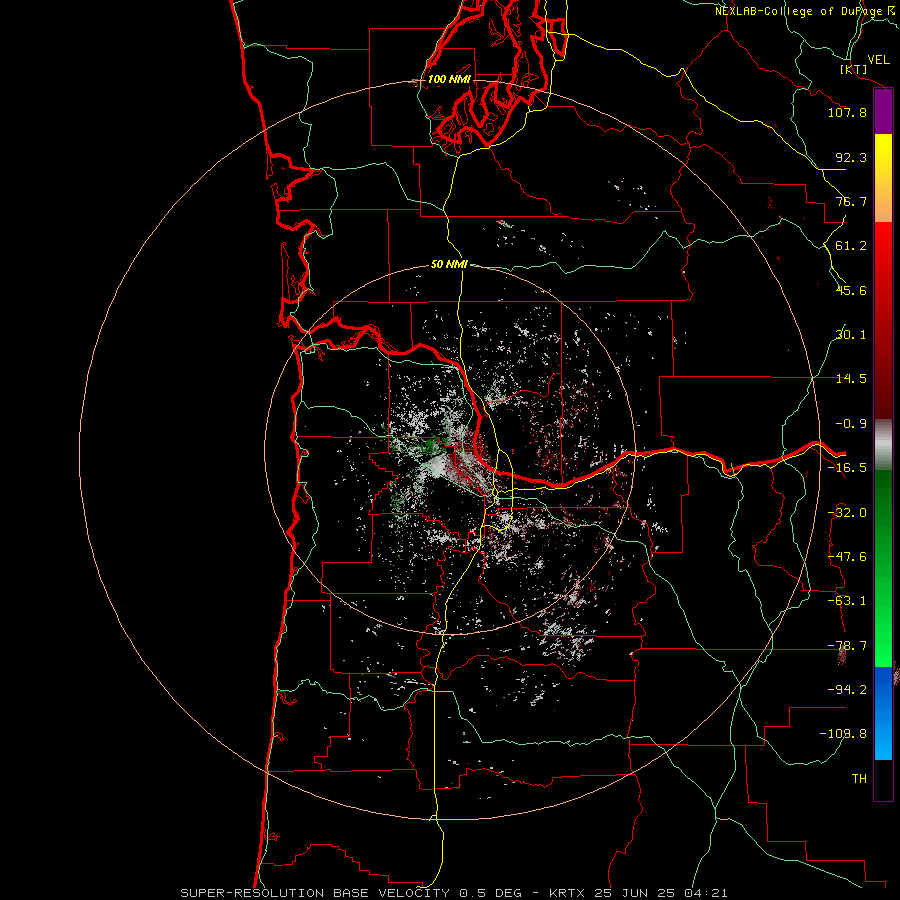Click the 61.2 legend value
The image size is (900, 900).
coord(851,246)
